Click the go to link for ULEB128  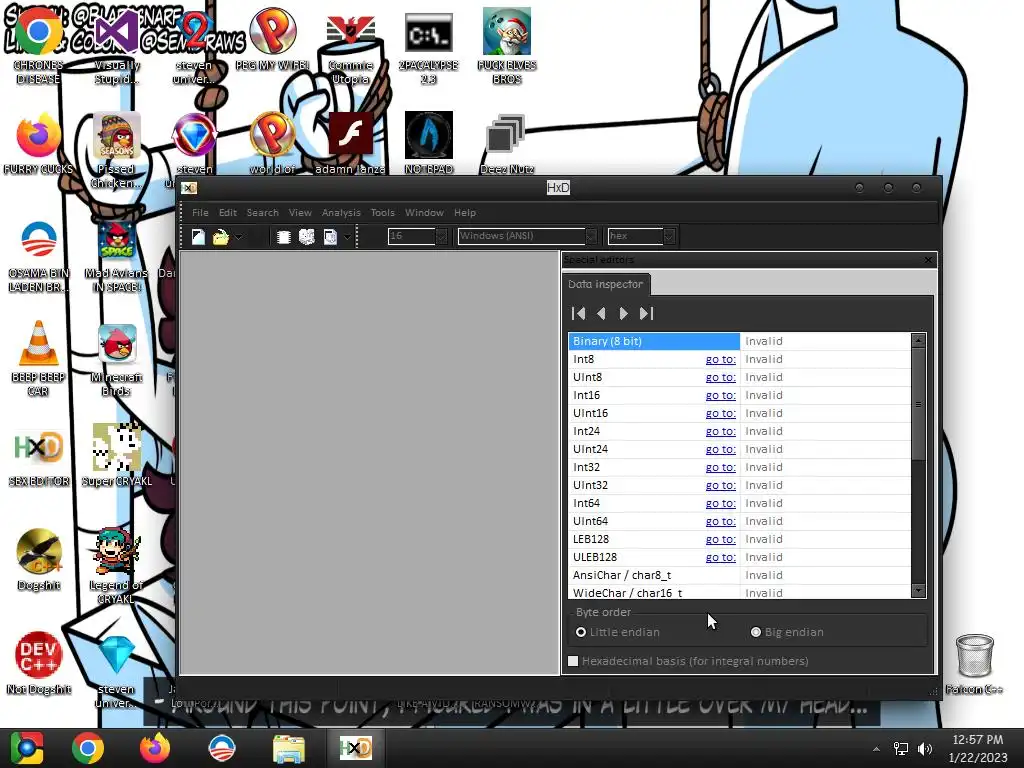coord(720,557)
